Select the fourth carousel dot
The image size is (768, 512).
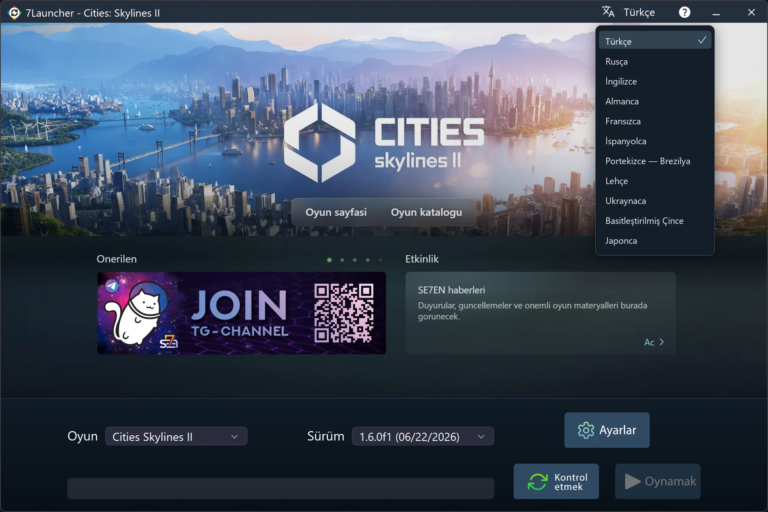367,260
